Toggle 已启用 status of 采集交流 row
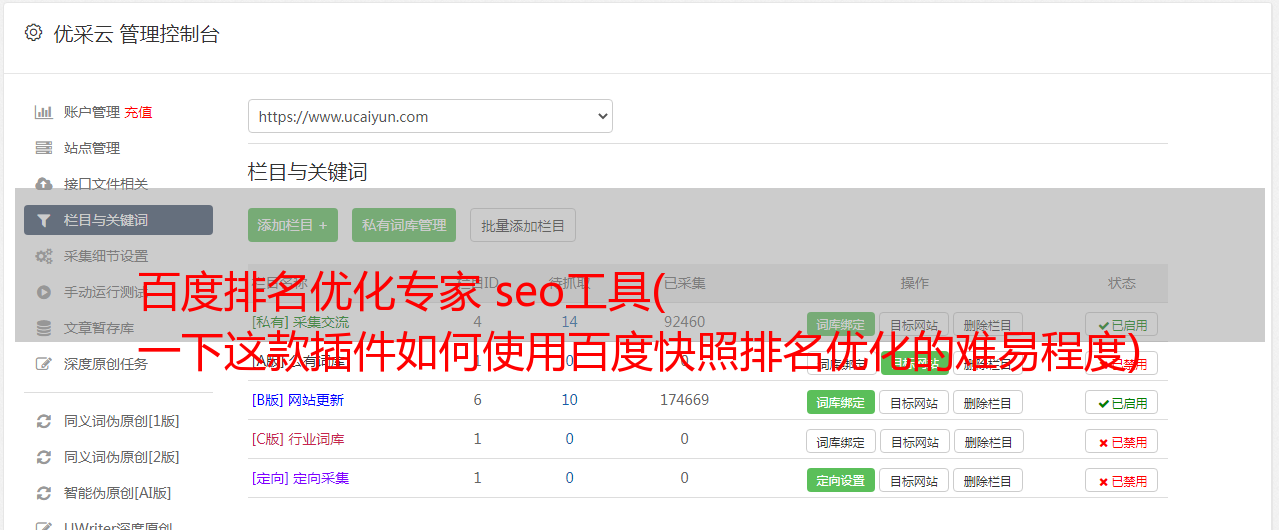Screen dimensions: 1279x530 [x=1122, y=324]
